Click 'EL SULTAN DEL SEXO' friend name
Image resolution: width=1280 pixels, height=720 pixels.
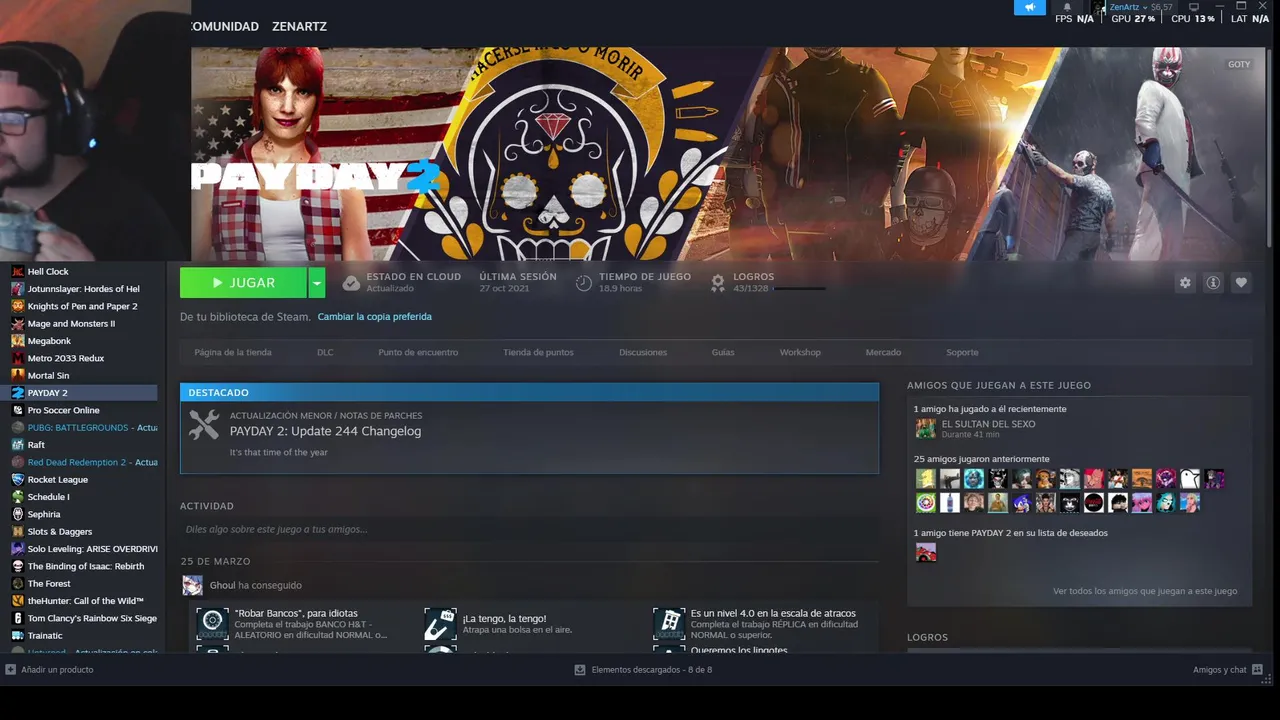[x=988, y=424]
